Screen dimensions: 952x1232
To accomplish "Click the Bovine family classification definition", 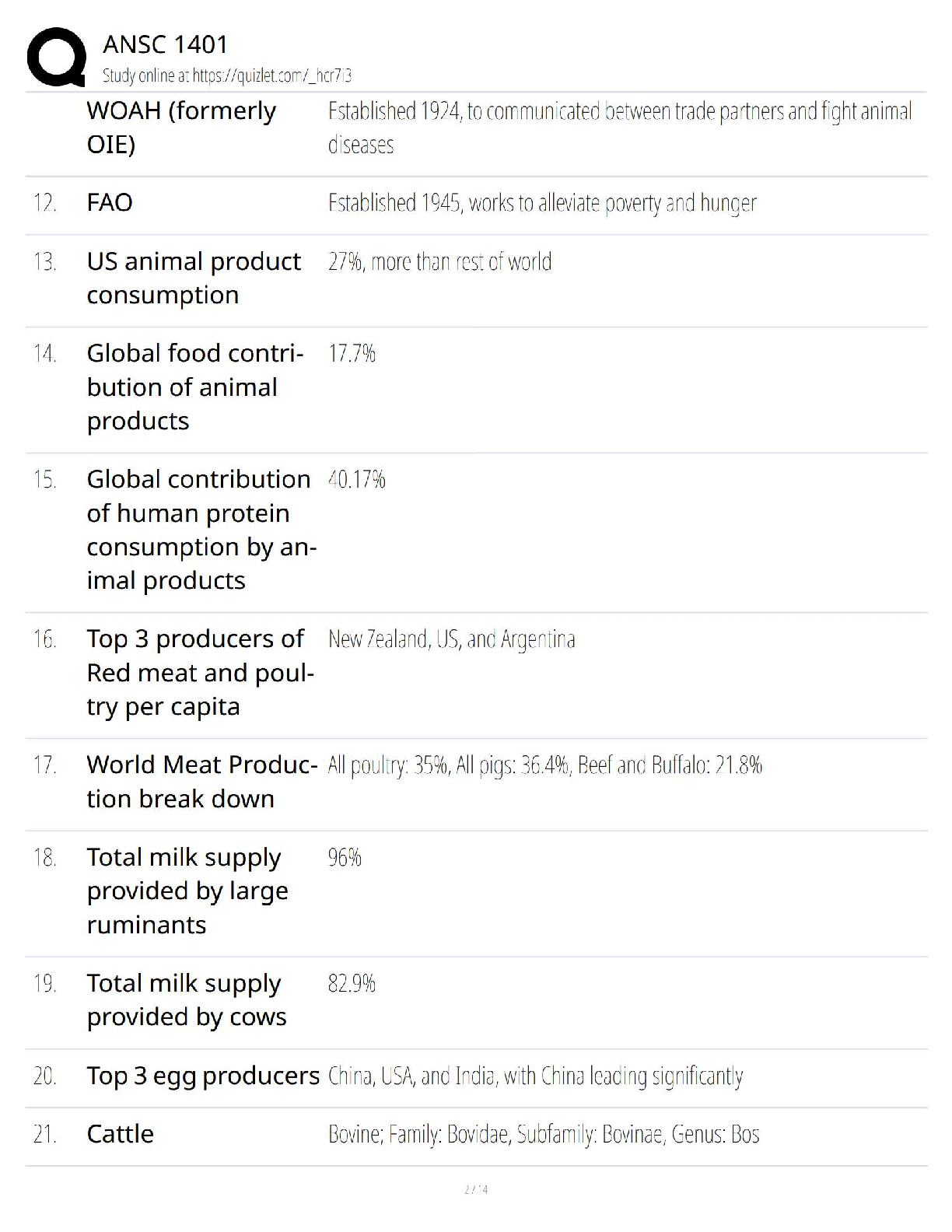I will coord(544,1135).
